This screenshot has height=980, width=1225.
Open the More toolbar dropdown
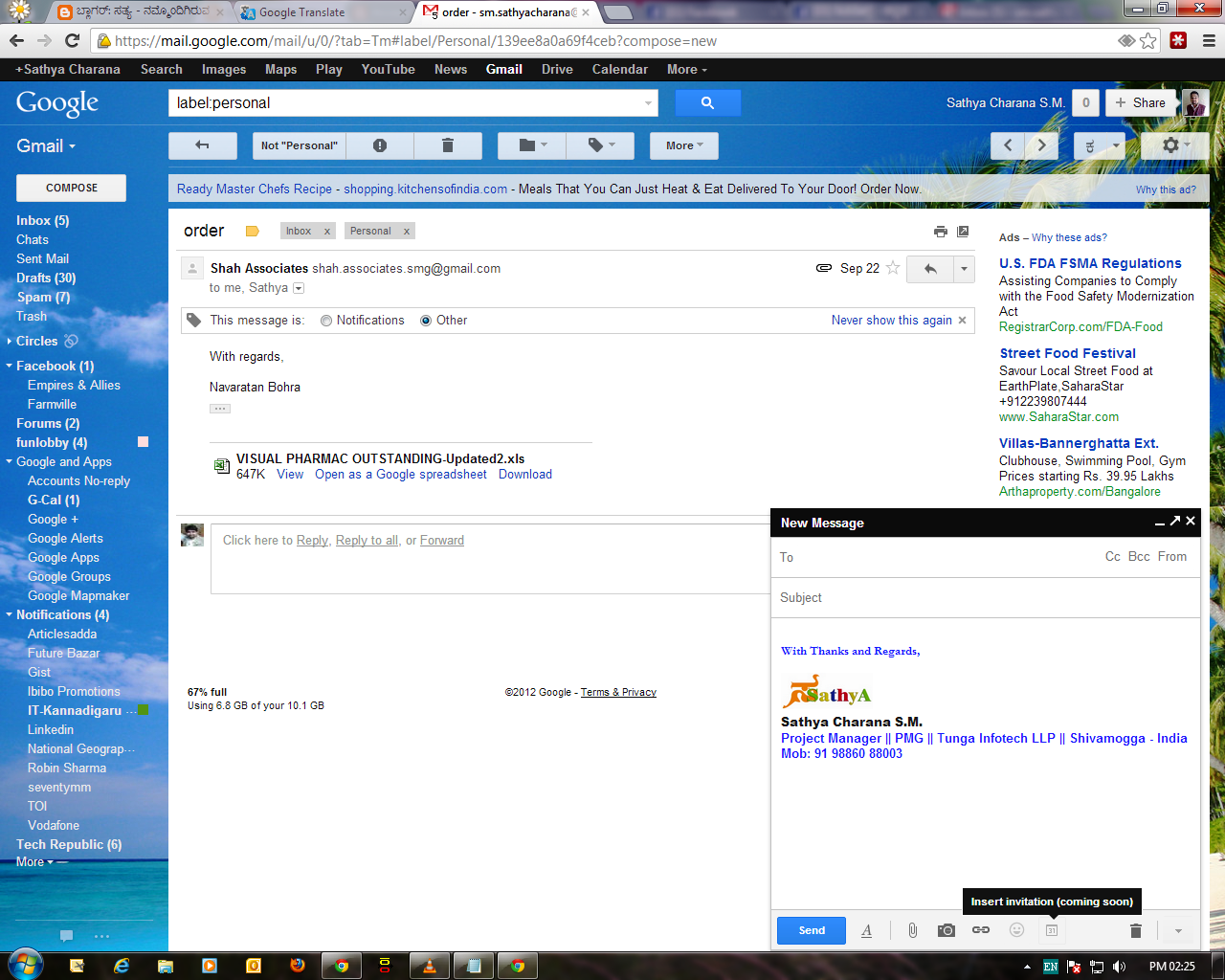click(x=684, y=145)
